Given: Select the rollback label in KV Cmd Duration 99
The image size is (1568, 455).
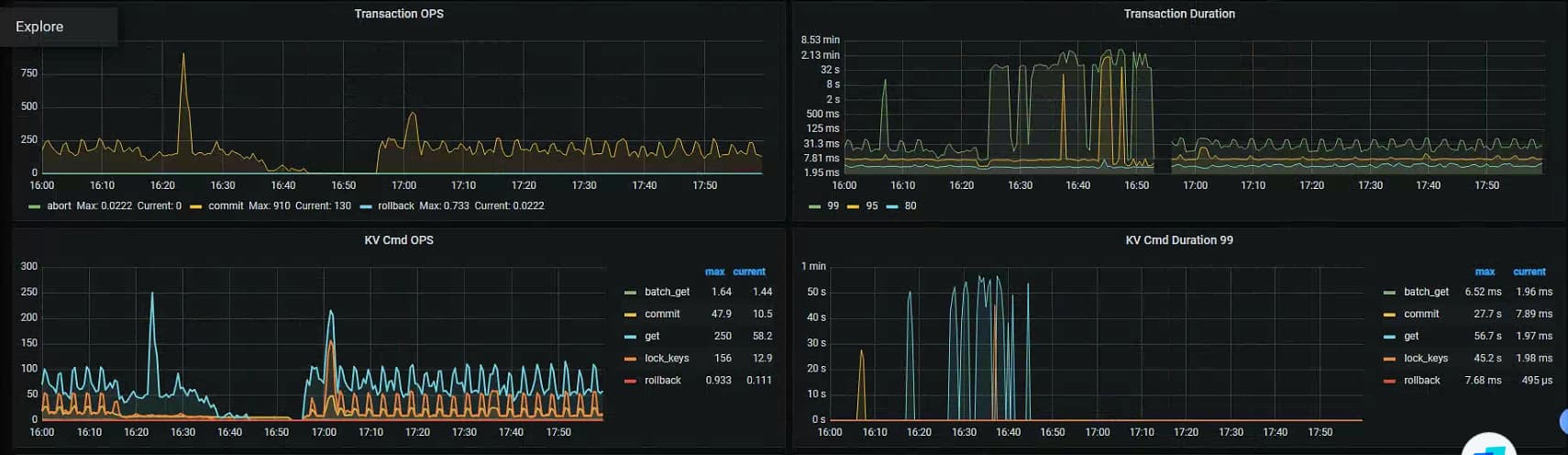Looking at the screenshot, I should tap(1421, 381).
